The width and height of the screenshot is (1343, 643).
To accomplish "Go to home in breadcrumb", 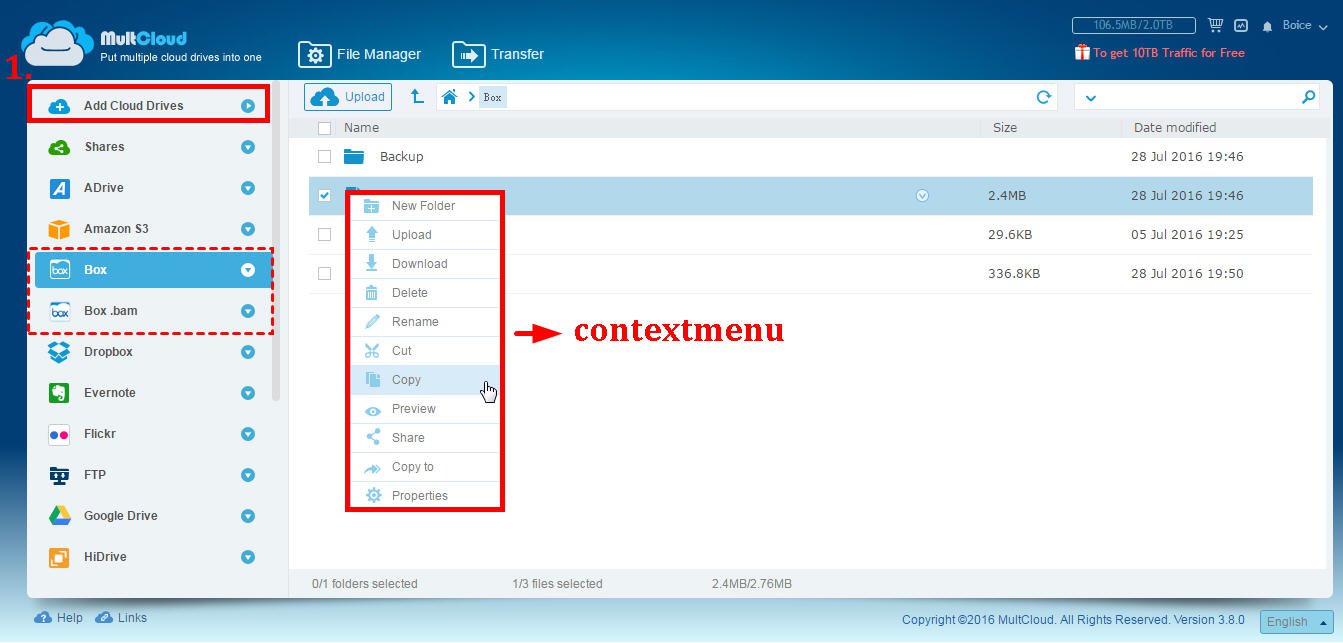I will [450, 97].
